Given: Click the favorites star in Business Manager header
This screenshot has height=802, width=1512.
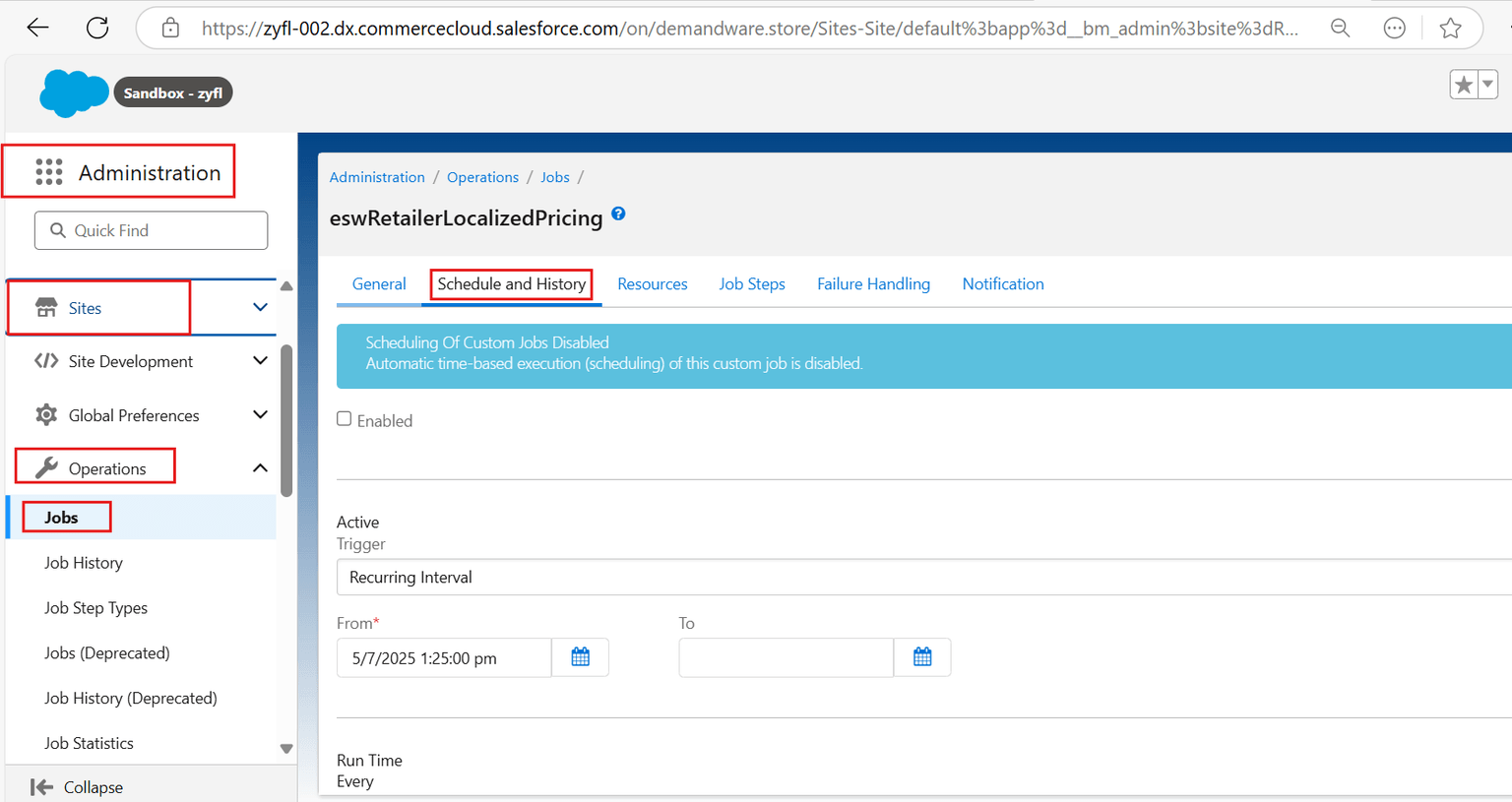Looking at the screenshot, I should pyautogui.click(x=1464, y=85).
